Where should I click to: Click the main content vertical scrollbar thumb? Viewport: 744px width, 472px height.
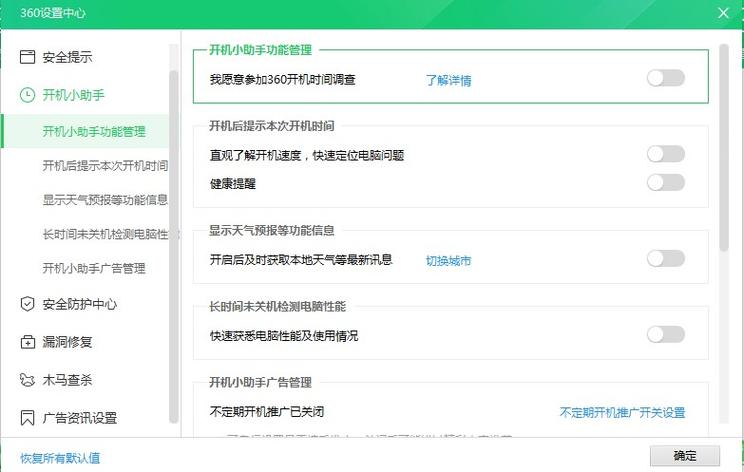pyautogui.click(x=724, y=147)
